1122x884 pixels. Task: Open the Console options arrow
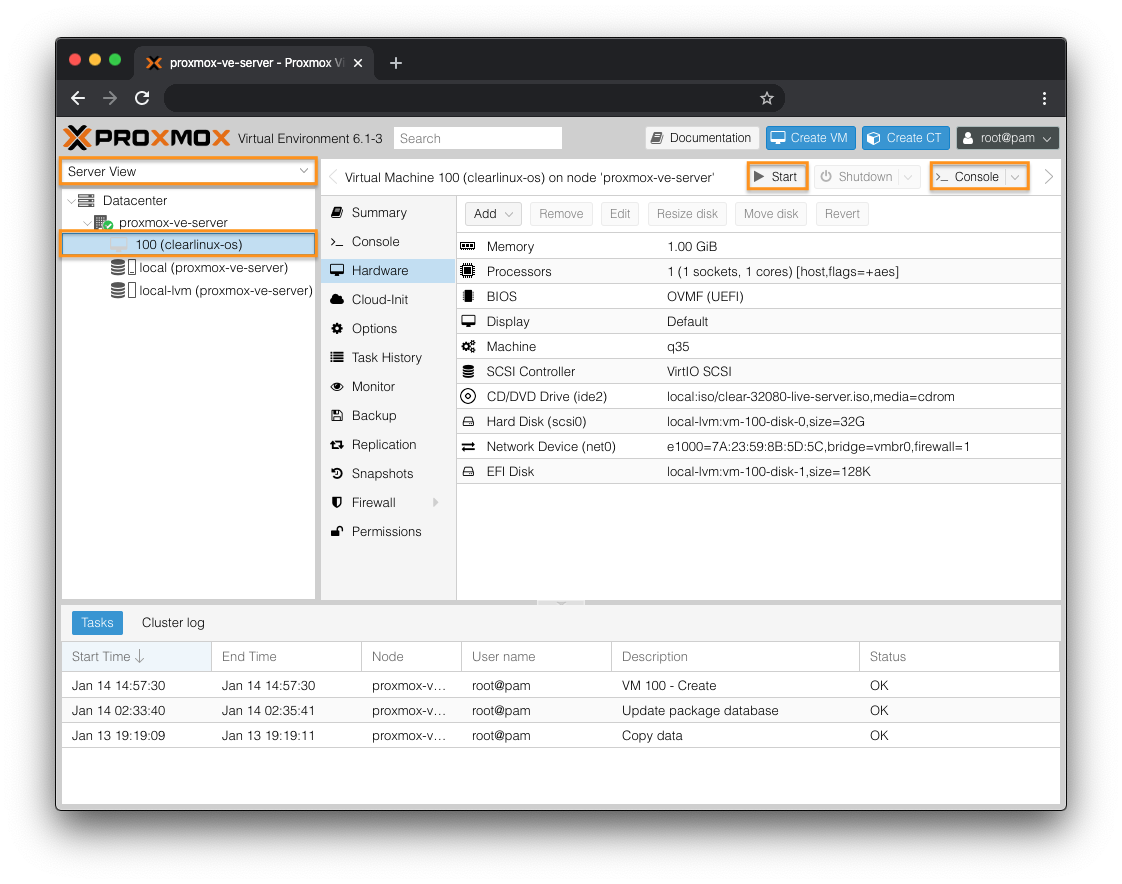(x=1015, y=177)
